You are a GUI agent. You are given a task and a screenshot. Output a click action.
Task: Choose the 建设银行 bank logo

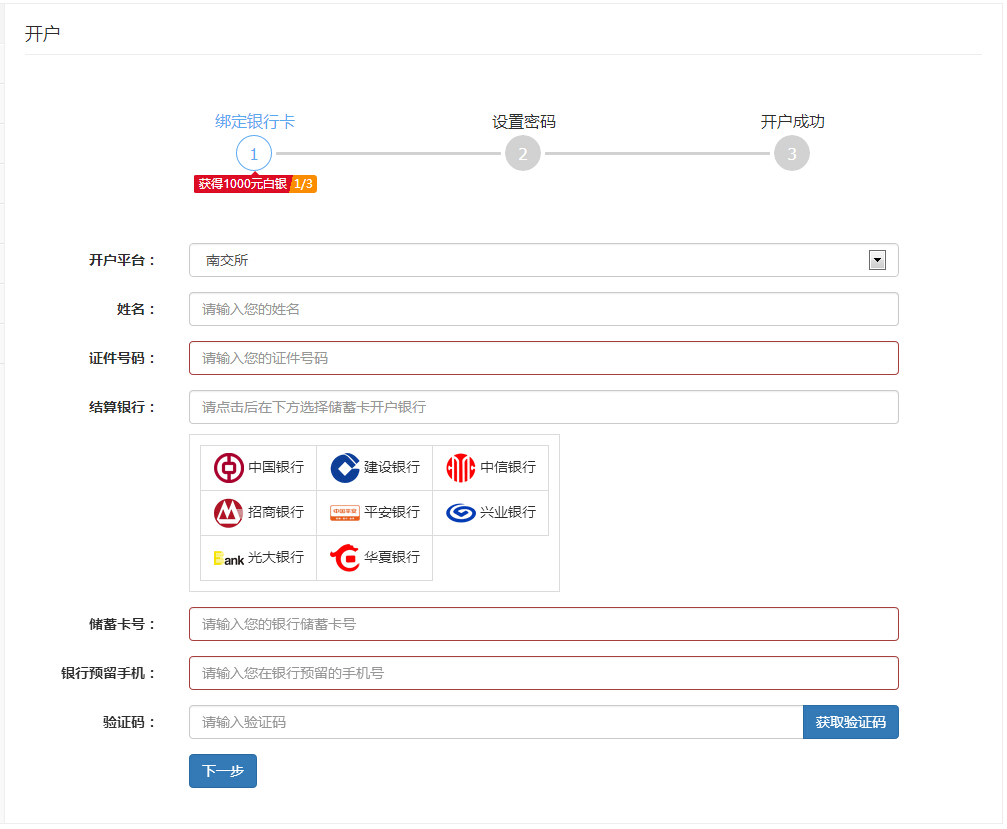[x=374, y=468]
